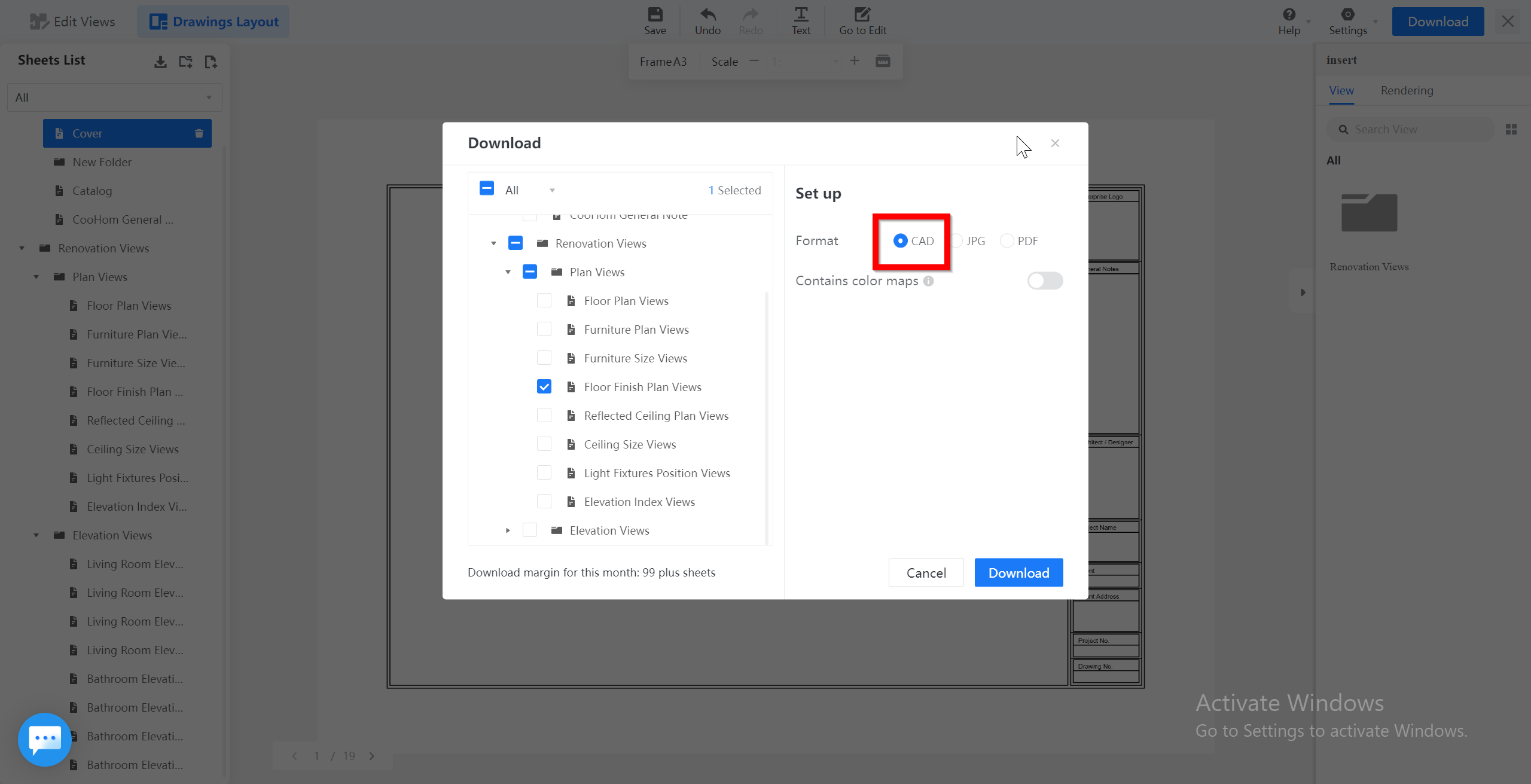Click the Search View input field
Image resolution: width=1531 pixels, height=784 pixels.
point(1411,129)
